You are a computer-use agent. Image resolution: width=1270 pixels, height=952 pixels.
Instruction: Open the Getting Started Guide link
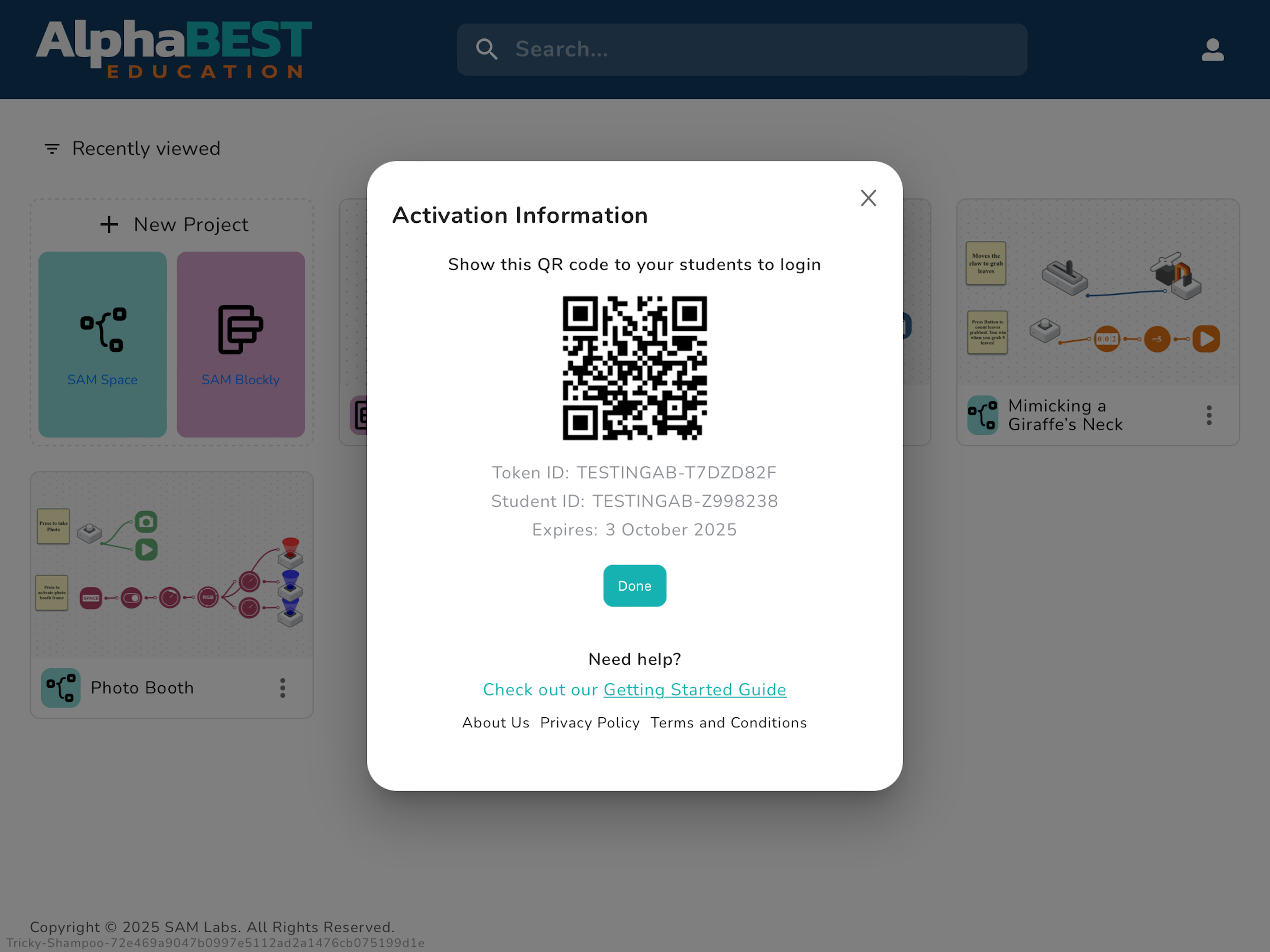(695, 689)
